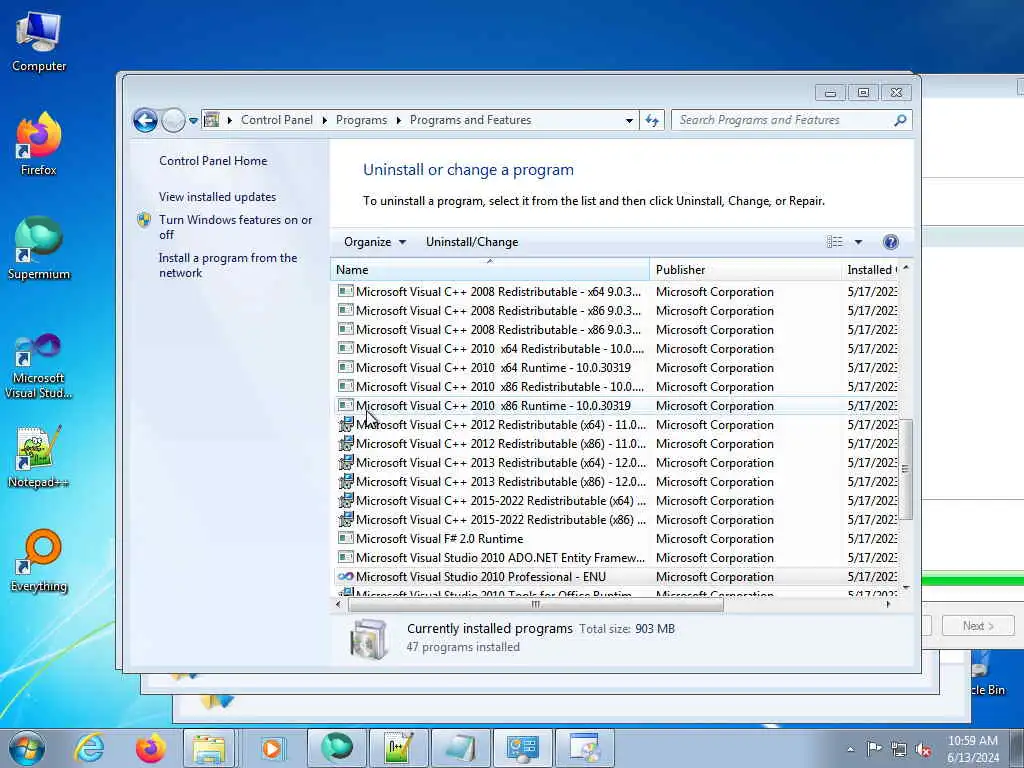Select Visual C++ 2015-2022 Redistributable (x64) icon
Viewport: 1024px width, 768px height.
[345, 500]
